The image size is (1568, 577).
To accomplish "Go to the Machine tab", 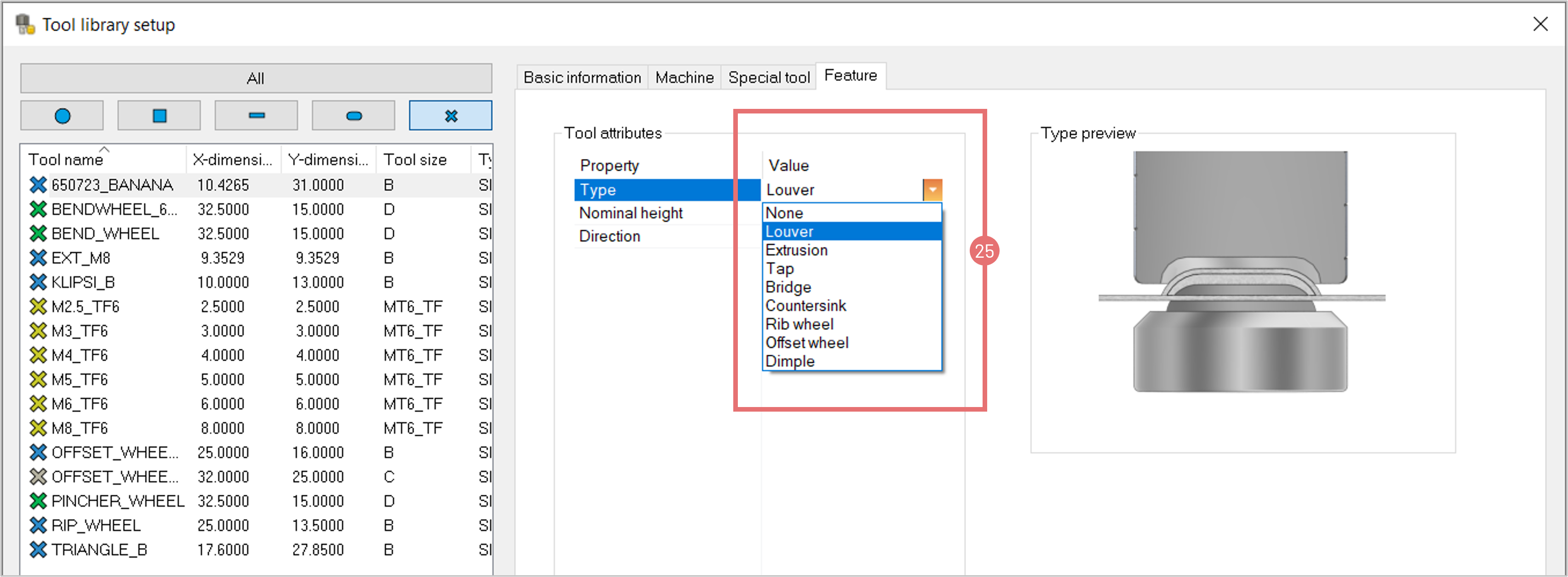I will tap(684, 77).
